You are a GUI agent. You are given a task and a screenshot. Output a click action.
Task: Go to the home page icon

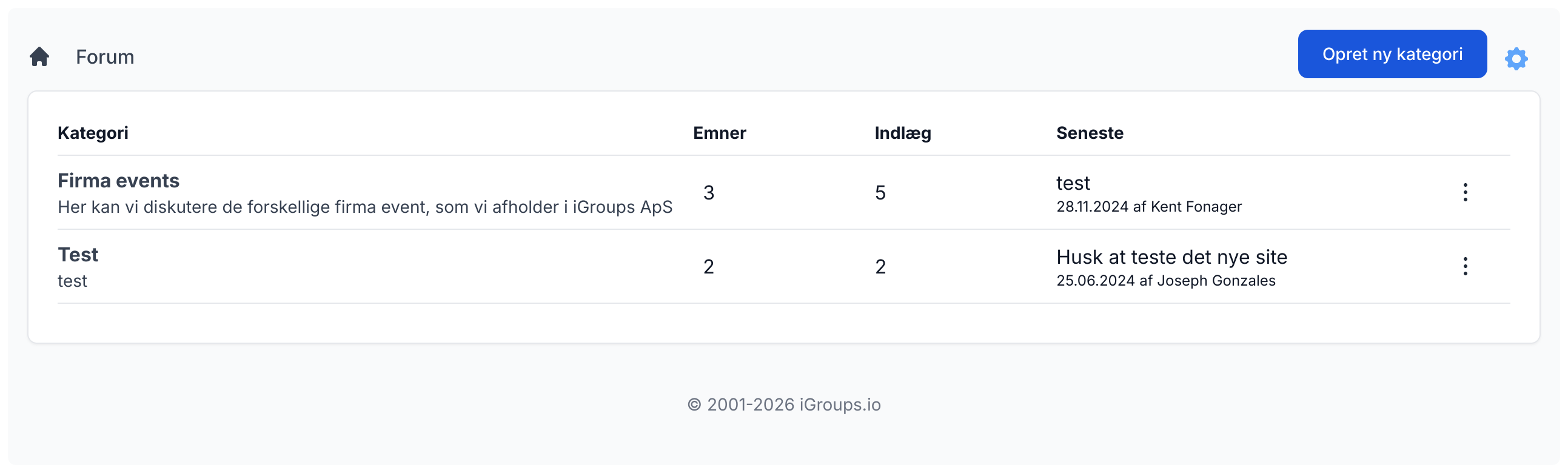[x=39, y=56]
